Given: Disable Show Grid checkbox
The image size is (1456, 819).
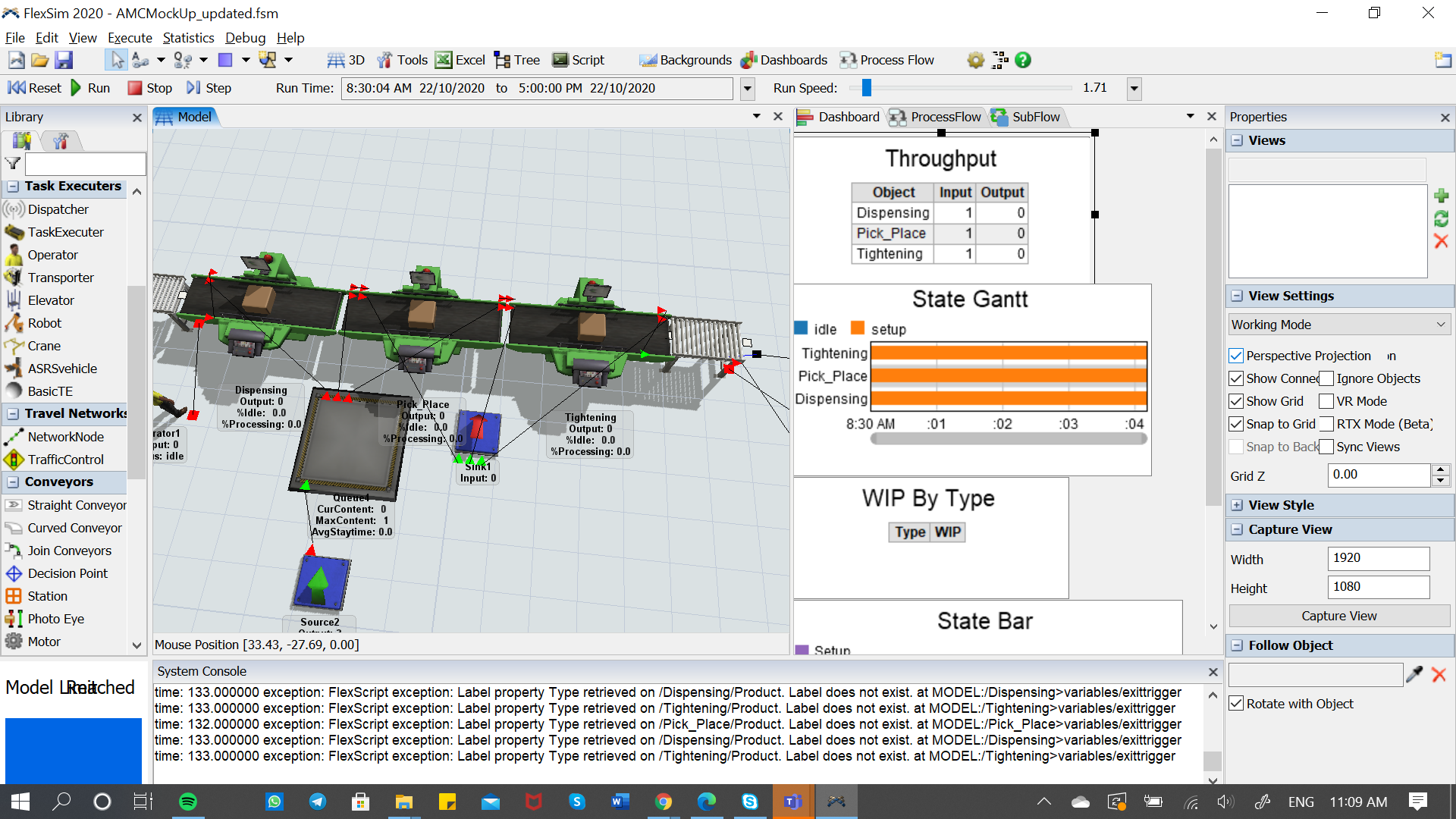Looking at the screenshot, I should 1236,401.
